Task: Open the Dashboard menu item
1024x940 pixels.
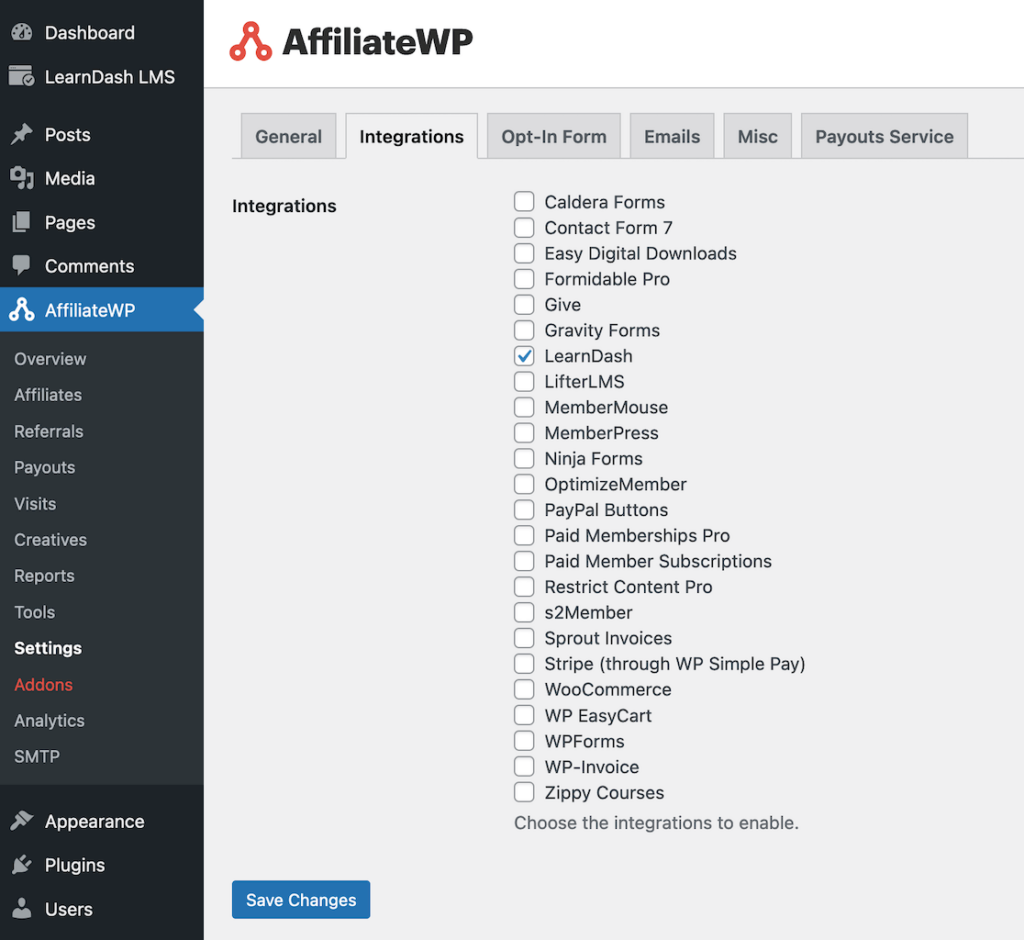Action: (x=102, y=32)
